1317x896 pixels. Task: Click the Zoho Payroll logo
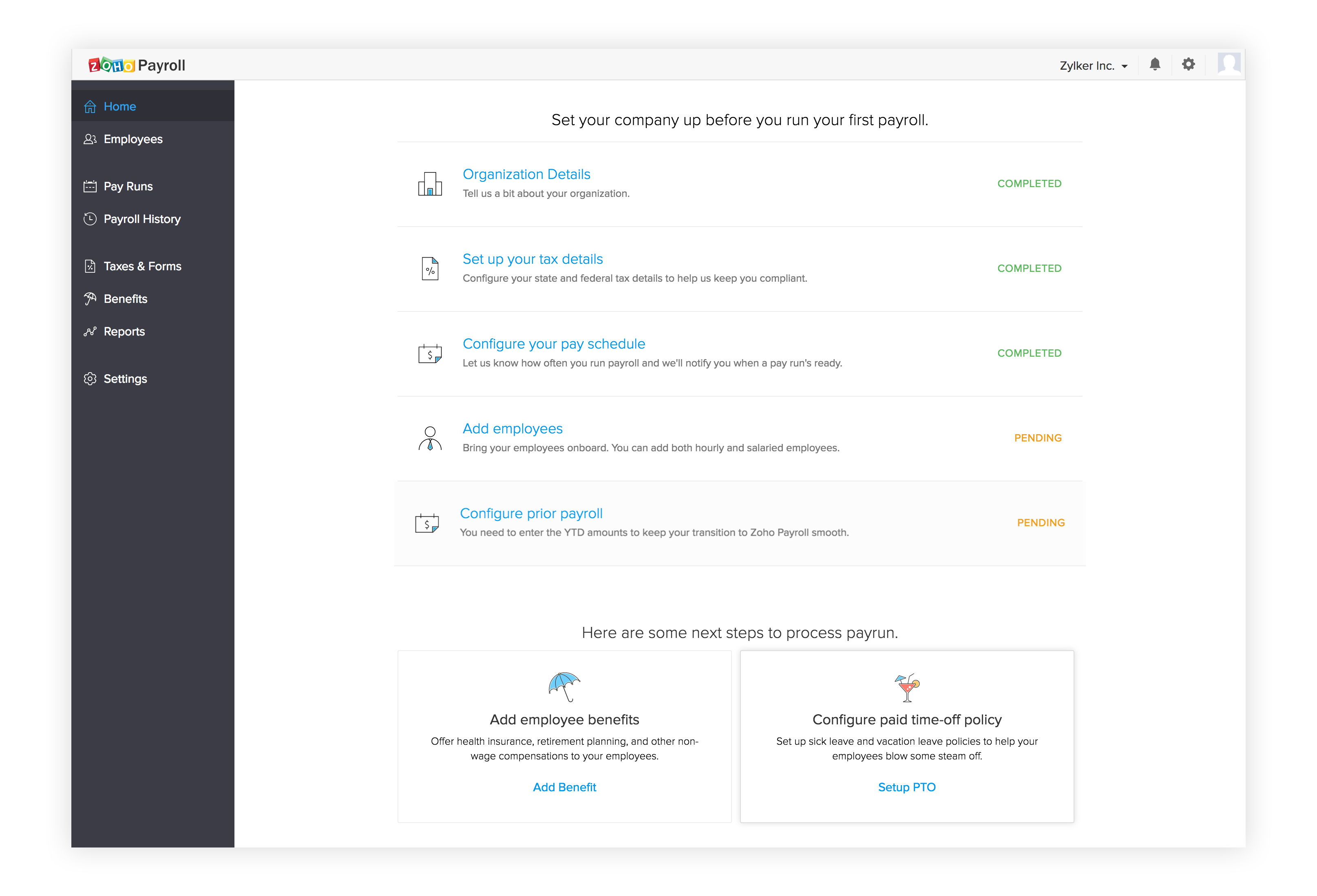pos(137,65)
